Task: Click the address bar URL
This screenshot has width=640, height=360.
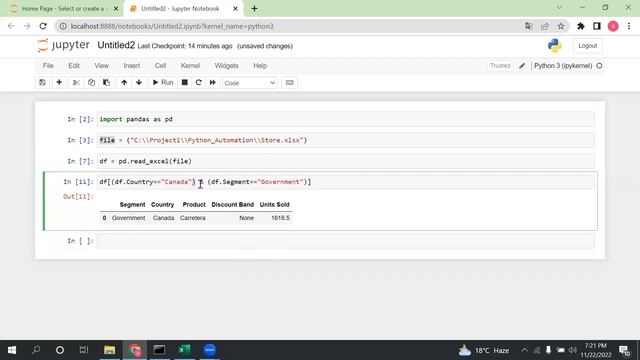Action: 171,26
